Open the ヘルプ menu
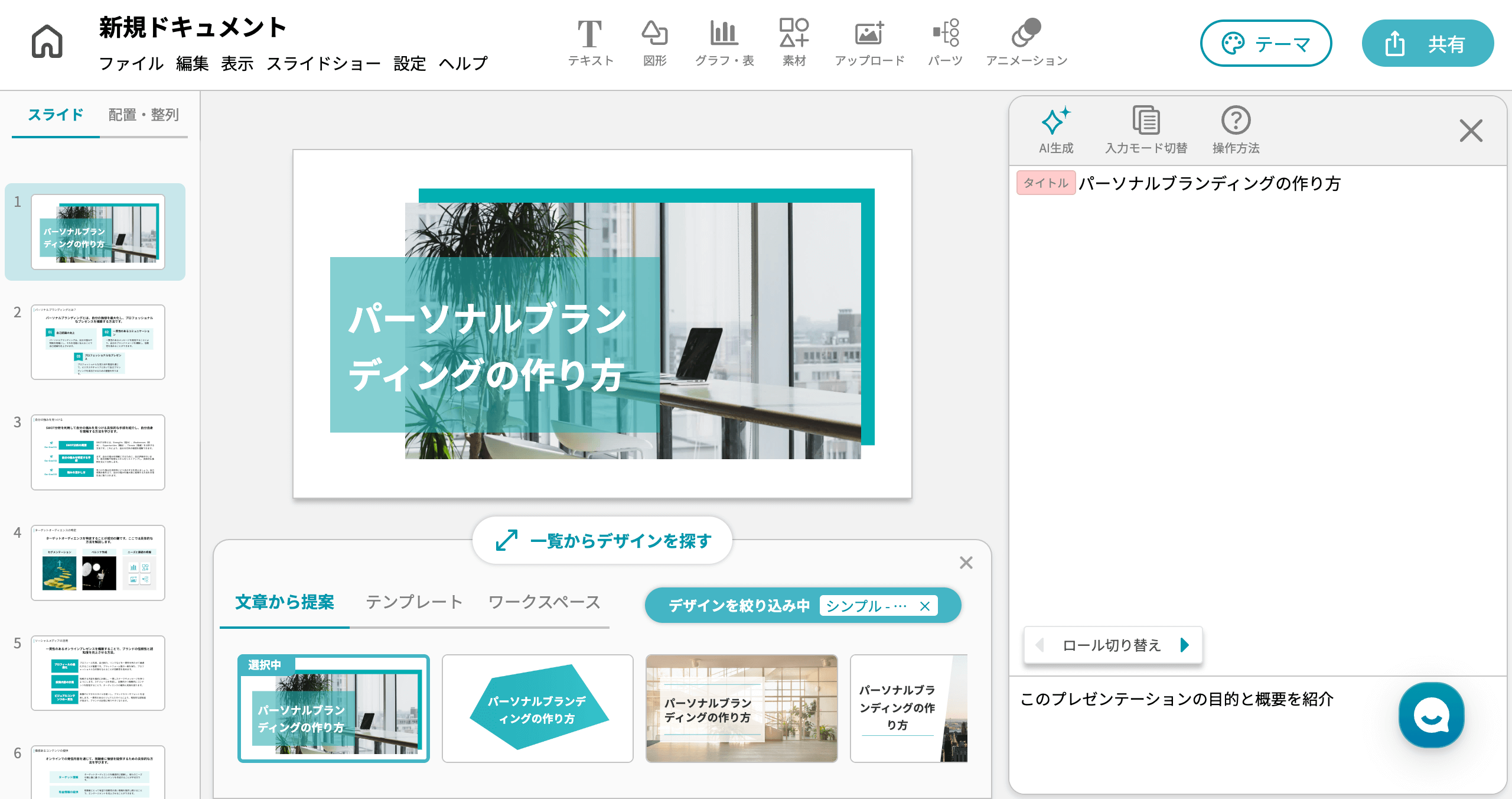1512x799 pixels. [463, 63]
